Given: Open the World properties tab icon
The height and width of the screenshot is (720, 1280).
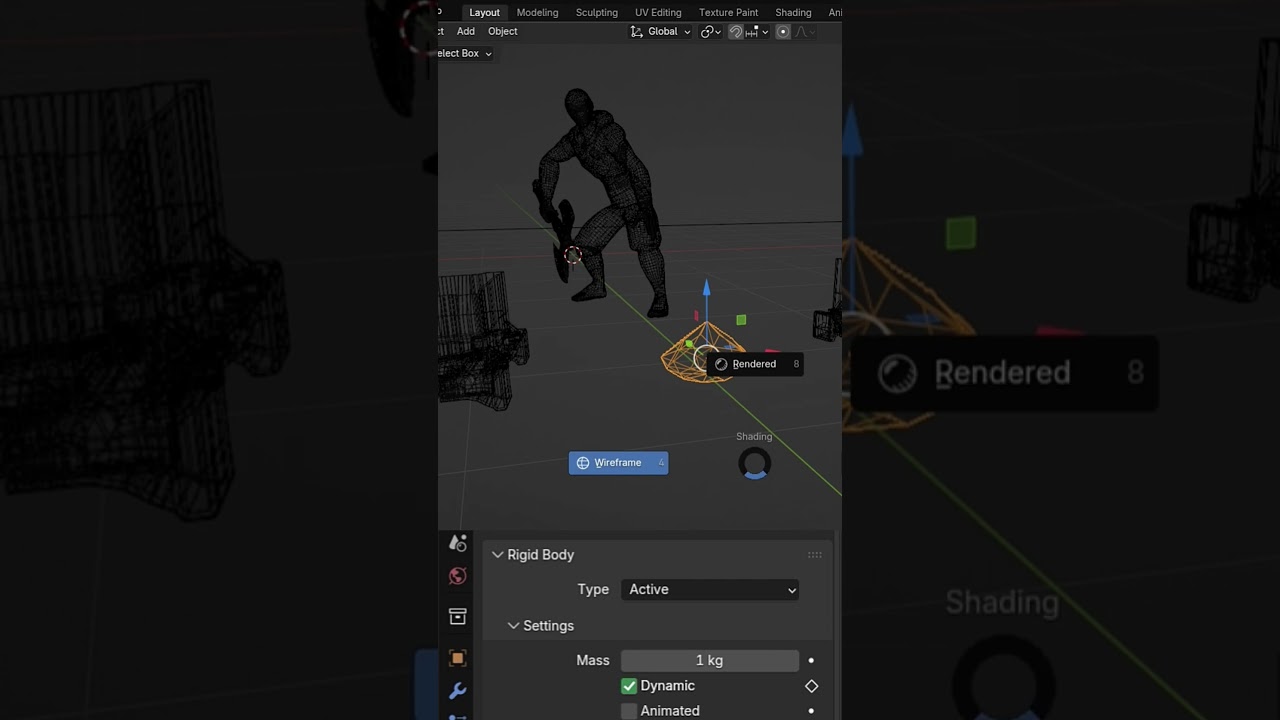Looking at the screenshot, I should (458, 576).
